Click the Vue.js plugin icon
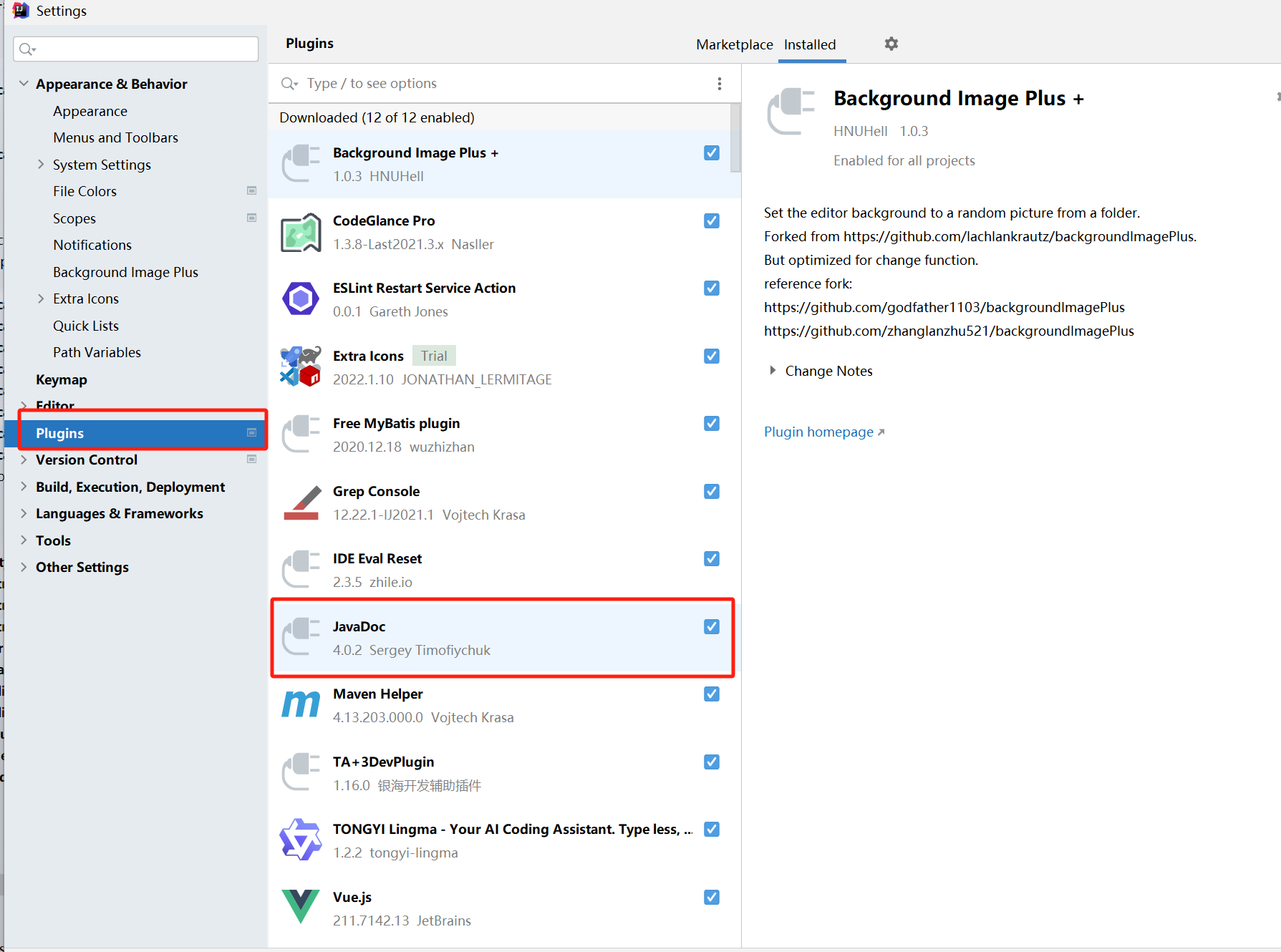 [301, 908]
